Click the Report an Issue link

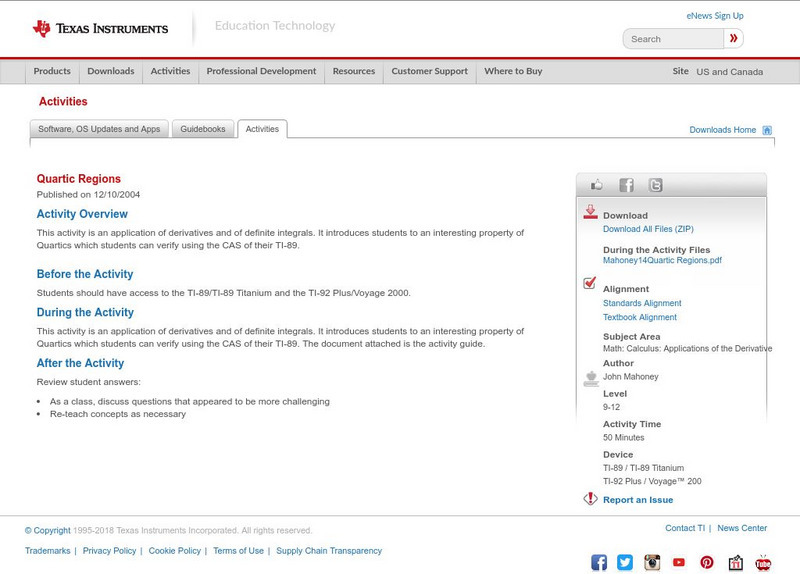pos(638,500)
